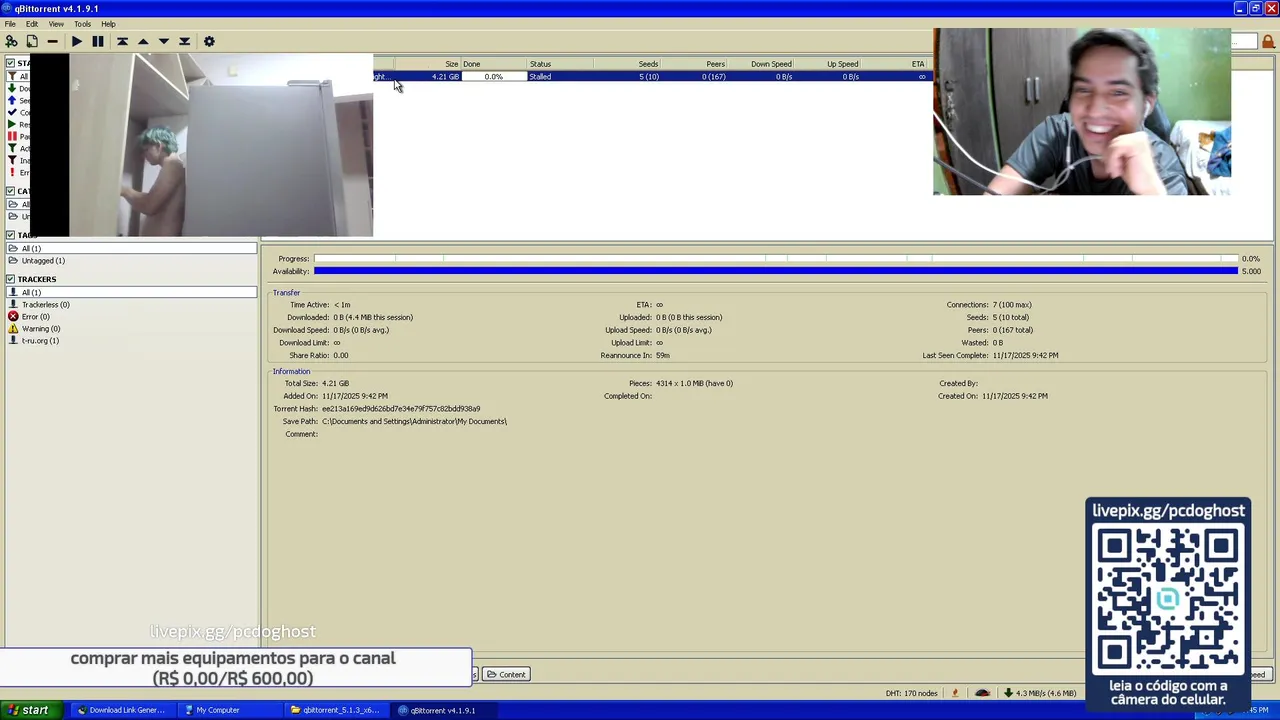This screenshot has width=1280, height=720.
Task: Move torrent down in queue
Action: (164, 41)
